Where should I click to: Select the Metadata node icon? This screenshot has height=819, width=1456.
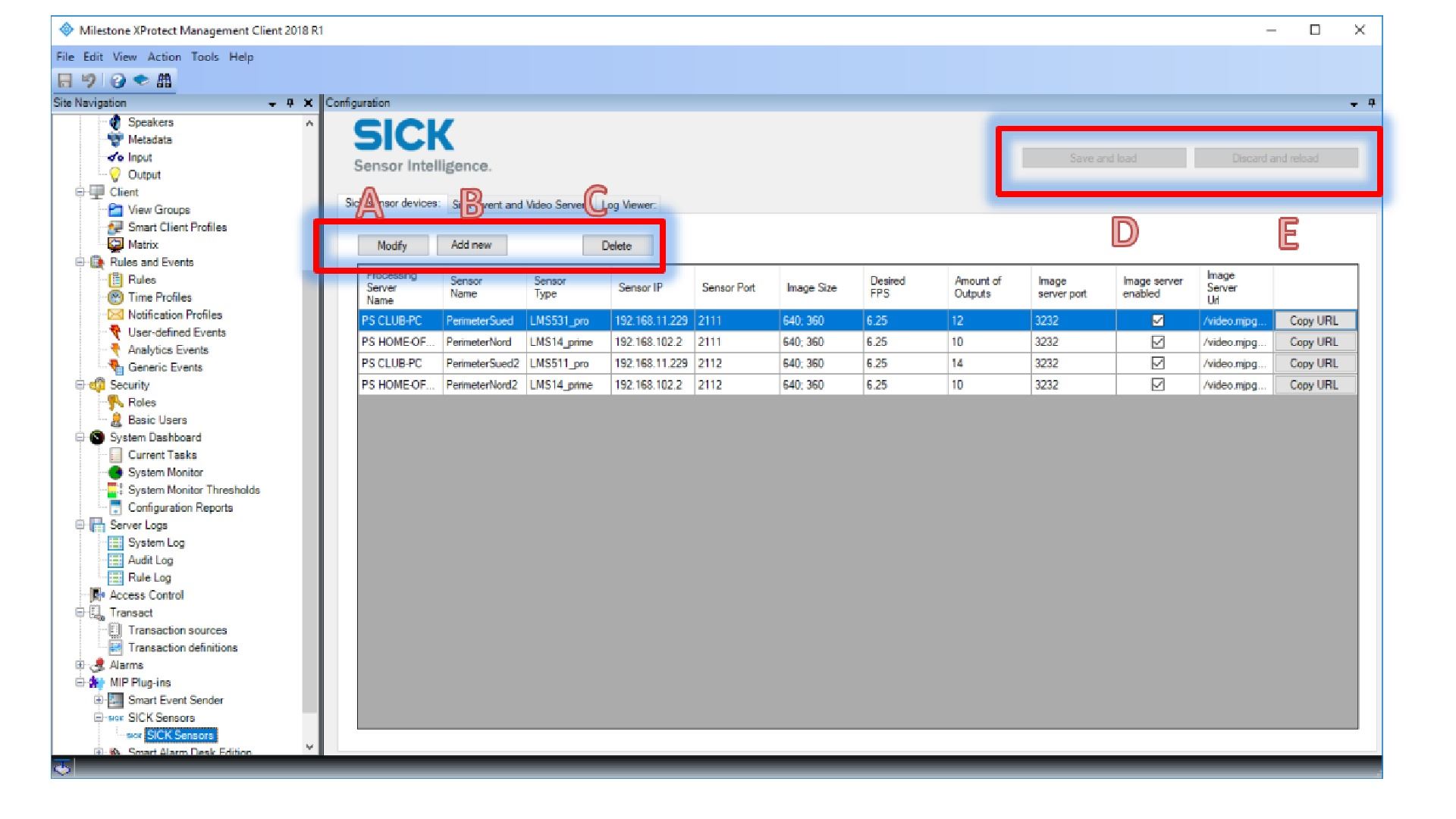[x=115, y=140]
